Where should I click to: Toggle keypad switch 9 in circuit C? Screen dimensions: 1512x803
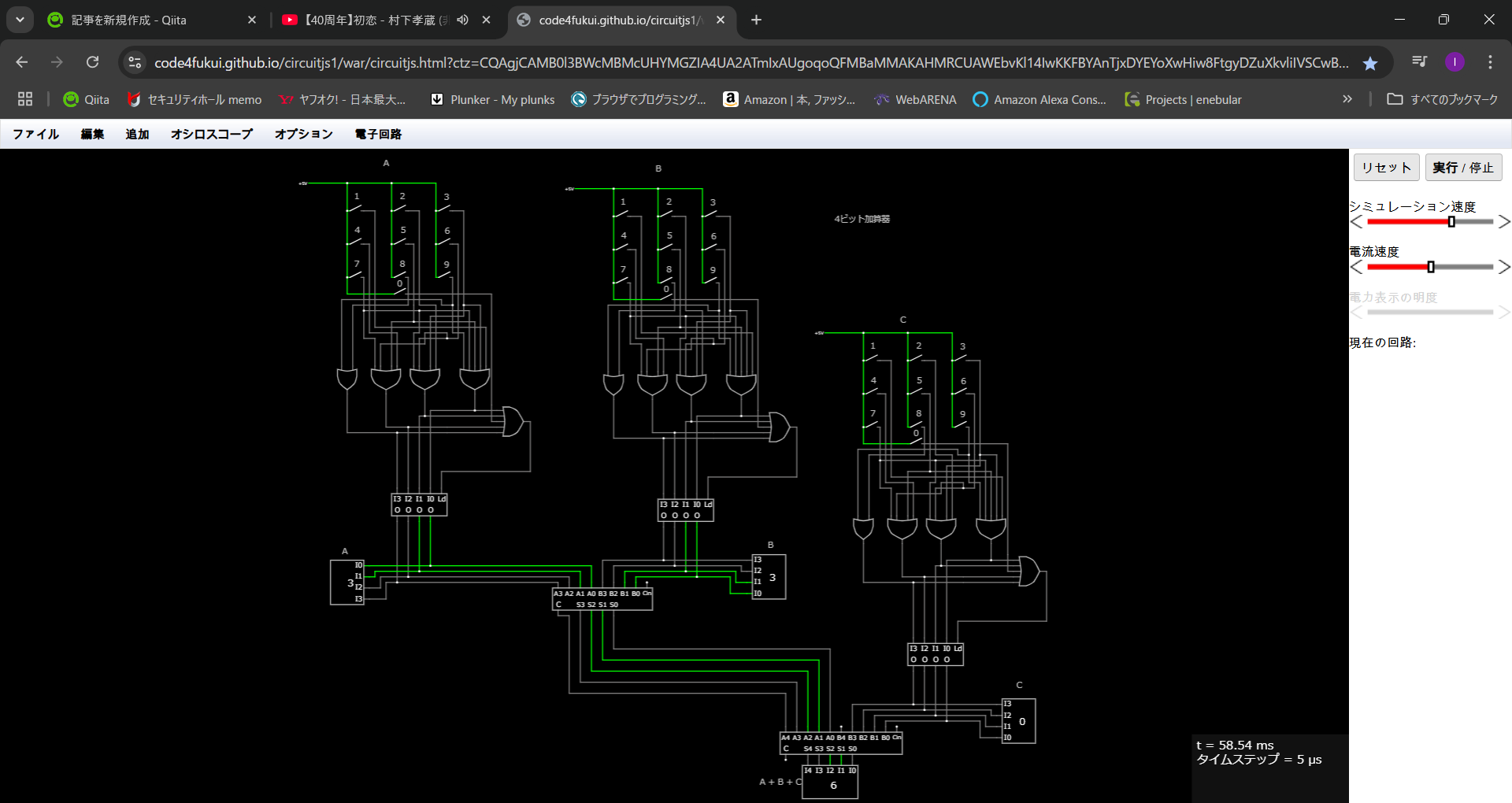[960, 424]
